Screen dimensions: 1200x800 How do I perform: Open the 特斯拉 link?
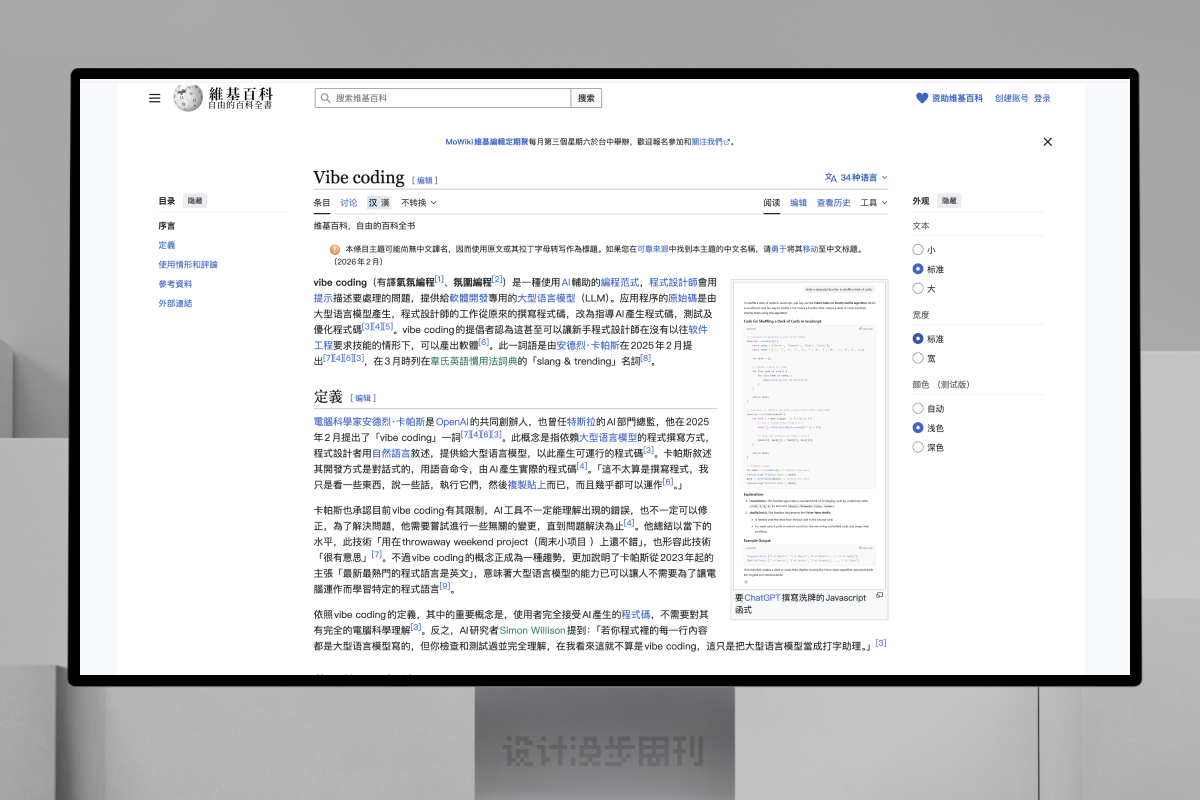tap(582, 422)
